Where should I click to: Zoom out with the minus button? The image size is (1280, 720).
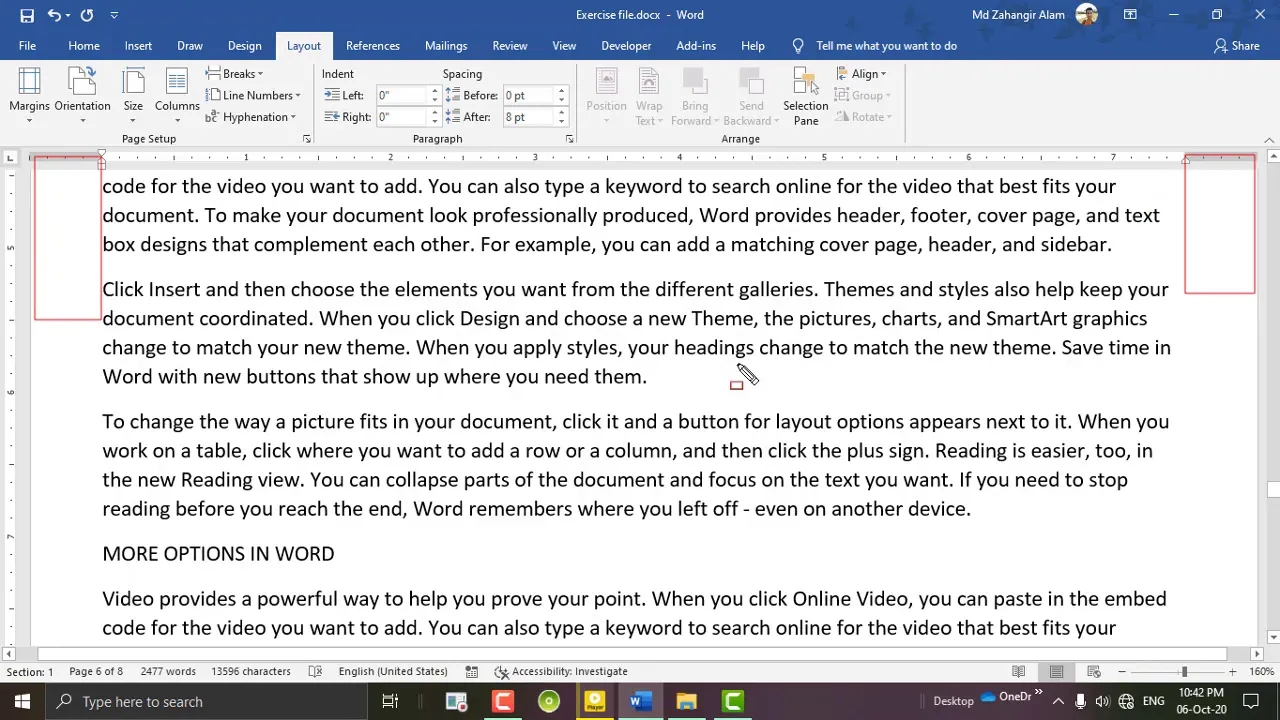coord(1122,672)
